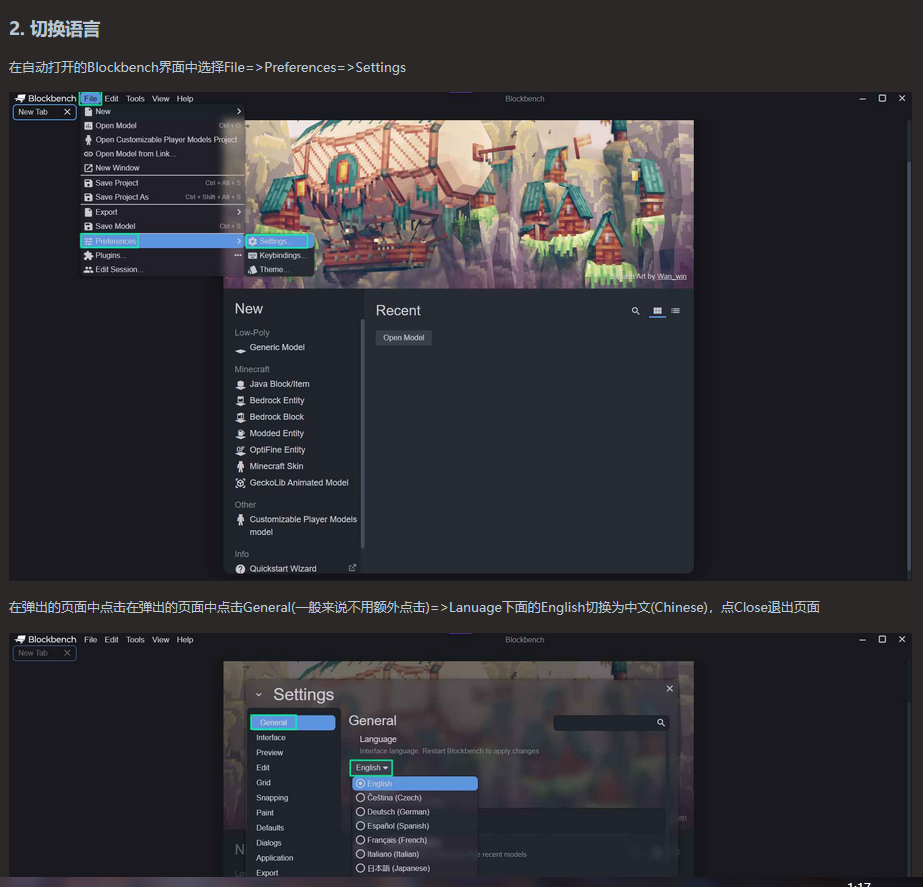923x887 pixels.
Task: Click the Settings search input field
Action: tap(611, 722)
